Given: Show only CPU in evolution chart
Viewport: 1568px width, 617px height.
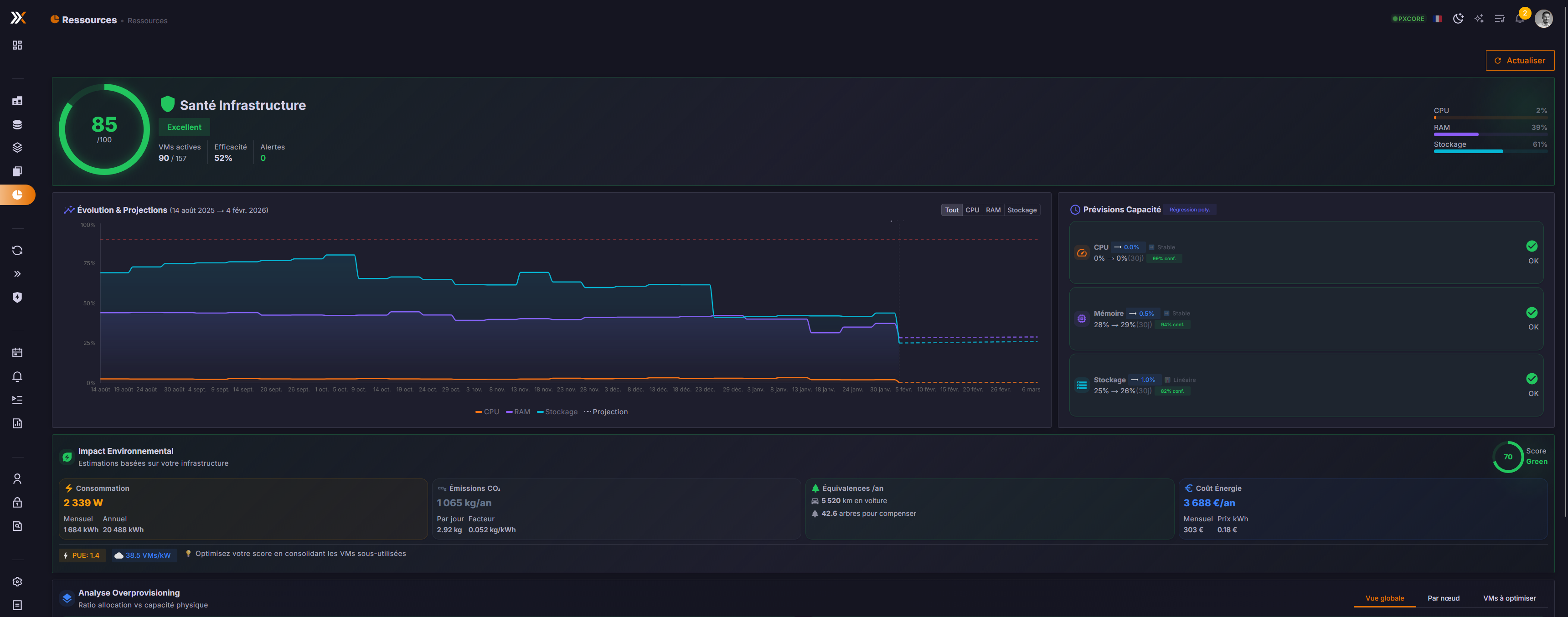Looking at the screenshot, I should point(972,210).
